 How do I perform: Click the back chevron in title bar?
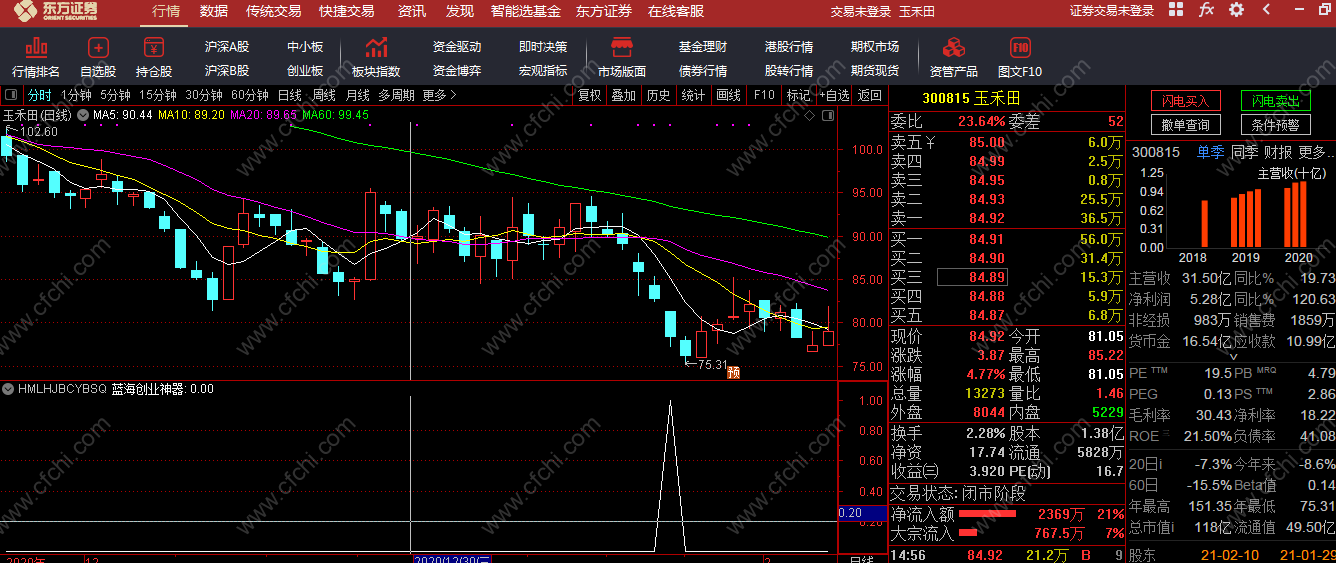click(1265, 11)
